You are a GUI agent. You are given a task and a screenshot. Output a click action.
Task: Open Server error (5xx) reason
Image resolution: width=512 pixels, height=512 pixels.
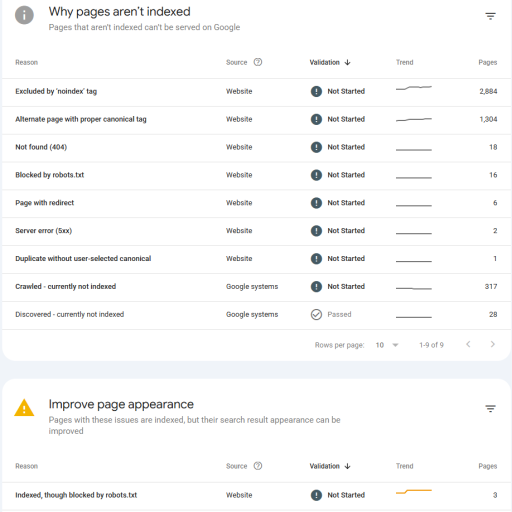click(x=43, y=231)
